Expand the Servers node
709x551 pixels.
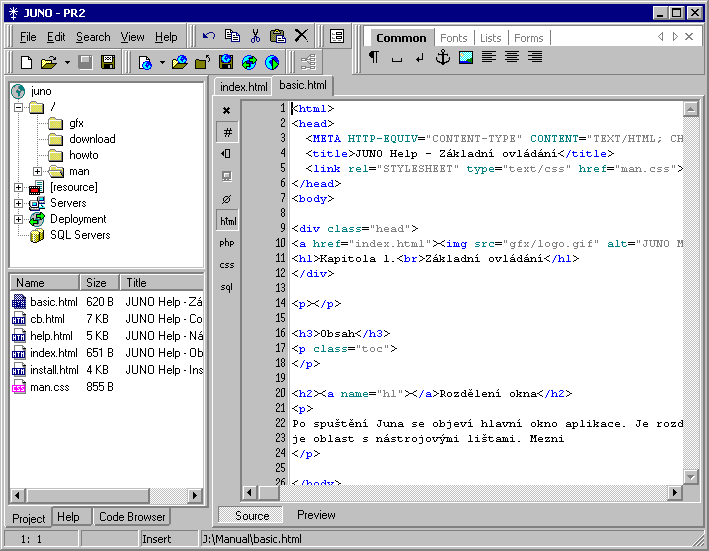[x=19, y=203]
